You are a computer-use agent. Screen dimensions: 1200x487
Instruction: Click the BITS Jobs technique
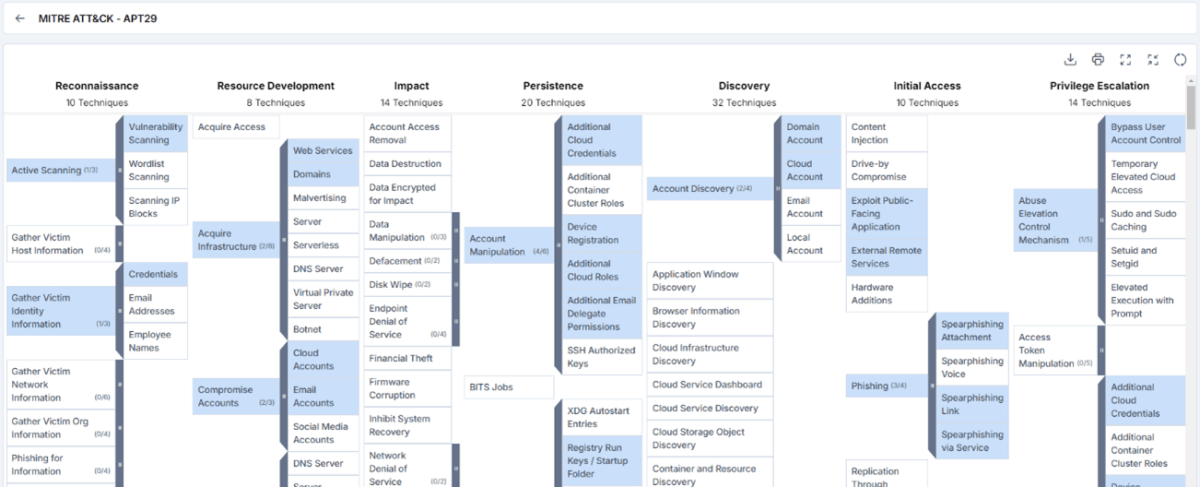pos(508,387)
